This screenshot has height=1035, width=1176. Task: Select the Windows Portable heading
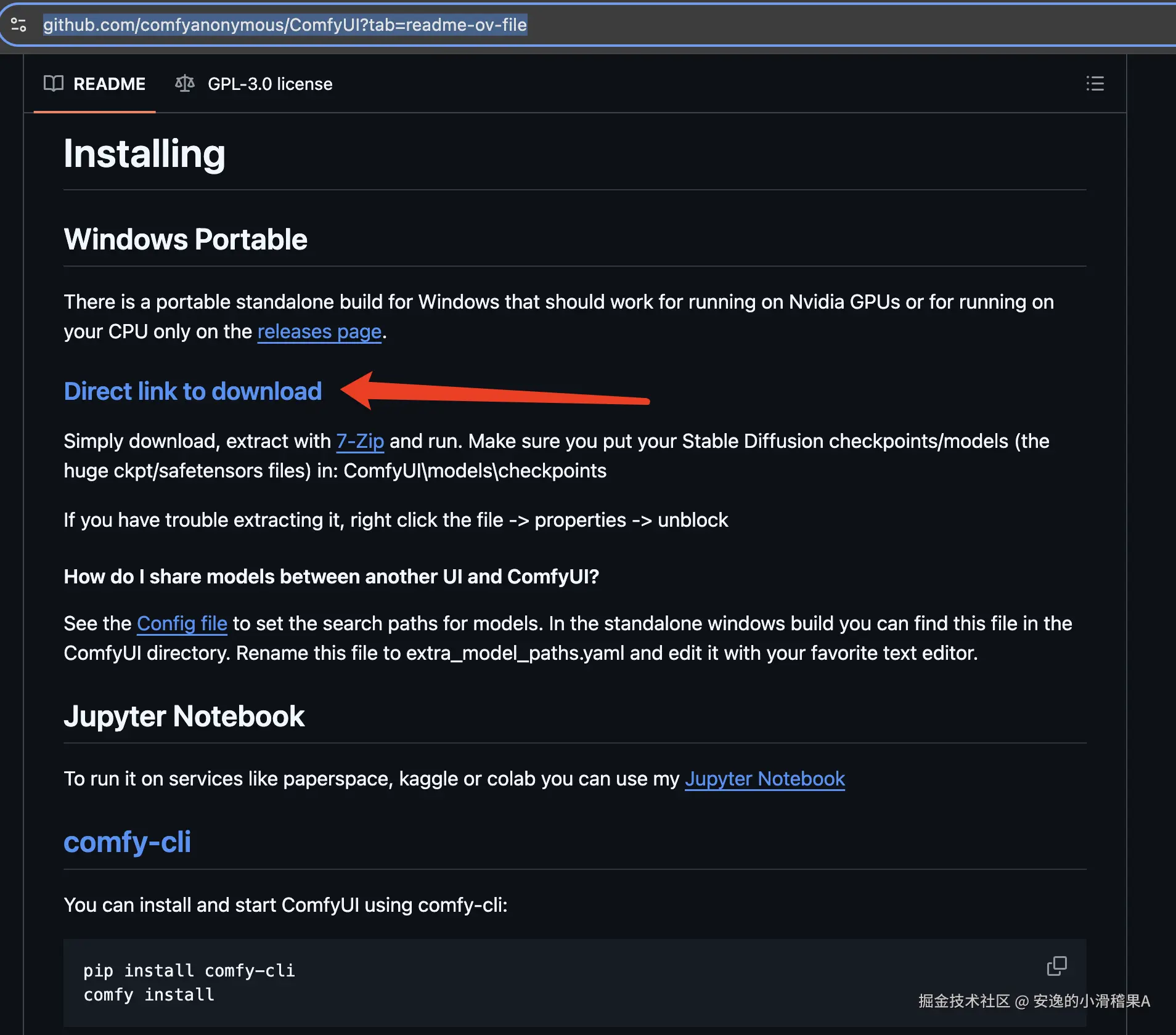pos(186,240)
